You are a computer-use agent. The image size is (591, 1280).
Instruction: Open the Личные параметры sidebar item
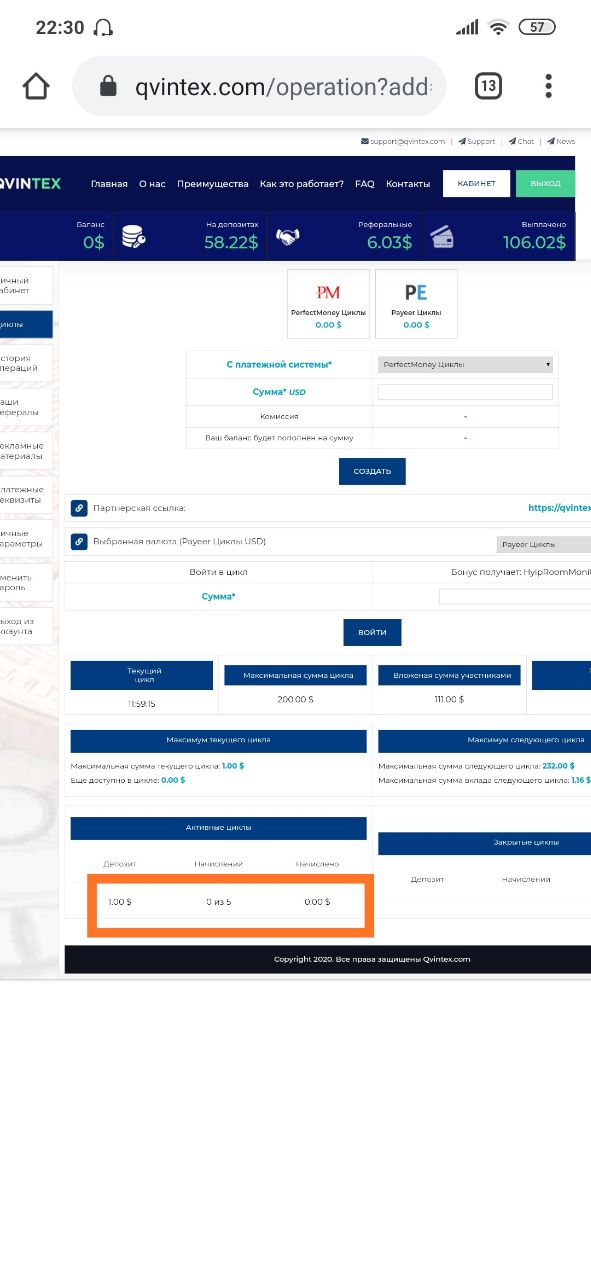(x=26, y=538)
